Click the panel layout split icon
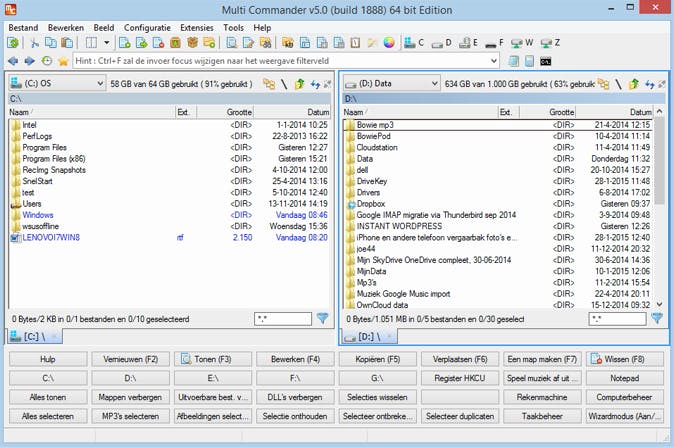The width and height of the screenshot is (674, 447). pyautogui.click(x=91, y=43)
